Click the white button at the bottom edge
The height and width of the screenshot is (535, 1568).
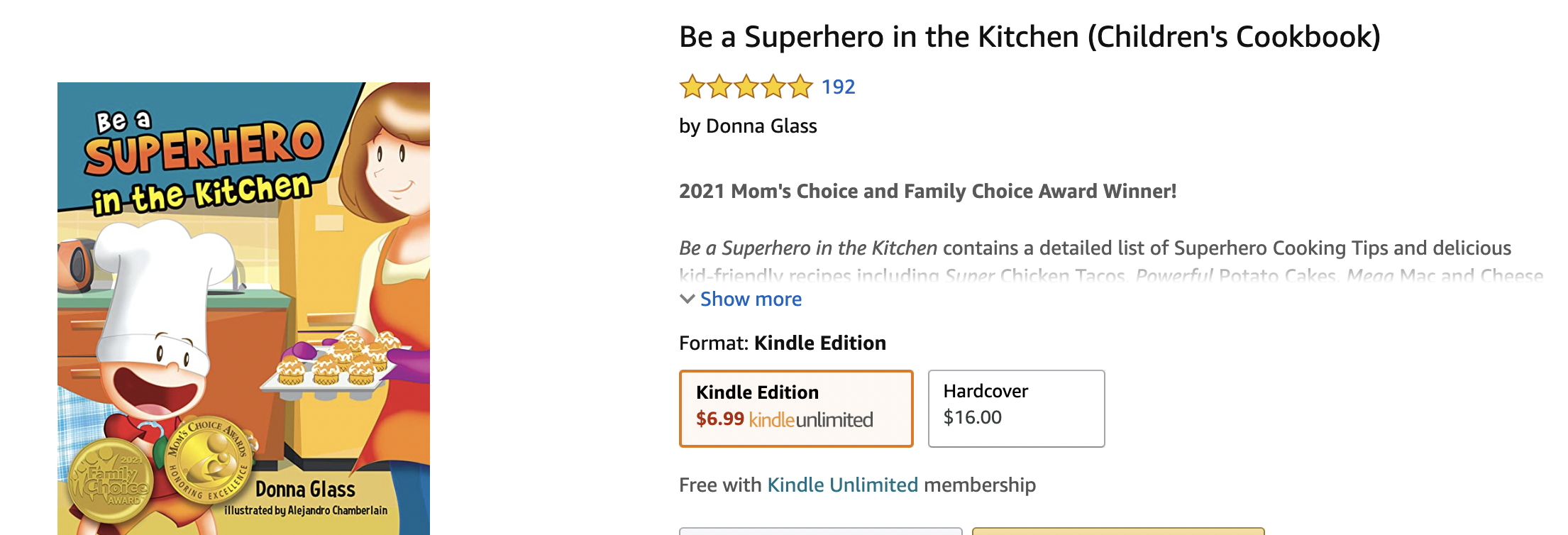tap(820, 531)
